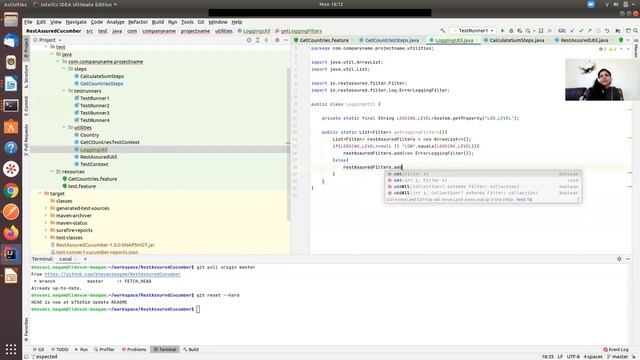Open the Navigate menu
The width and height of the screenshot is (640, 360).
tap(76, 22)
